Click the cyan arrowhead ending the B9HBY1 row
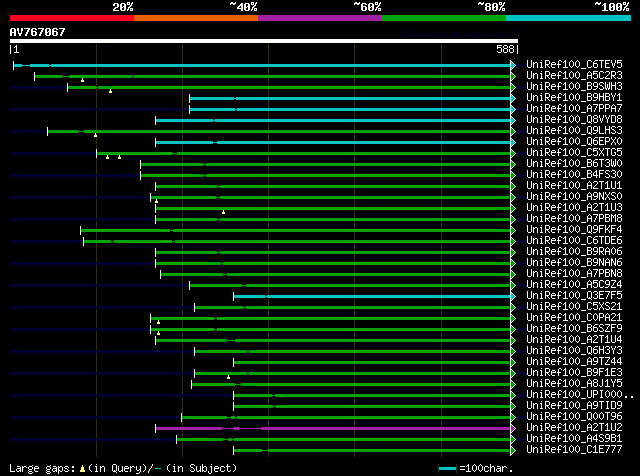This screenshot has width=640, height=476. [513, 98]
